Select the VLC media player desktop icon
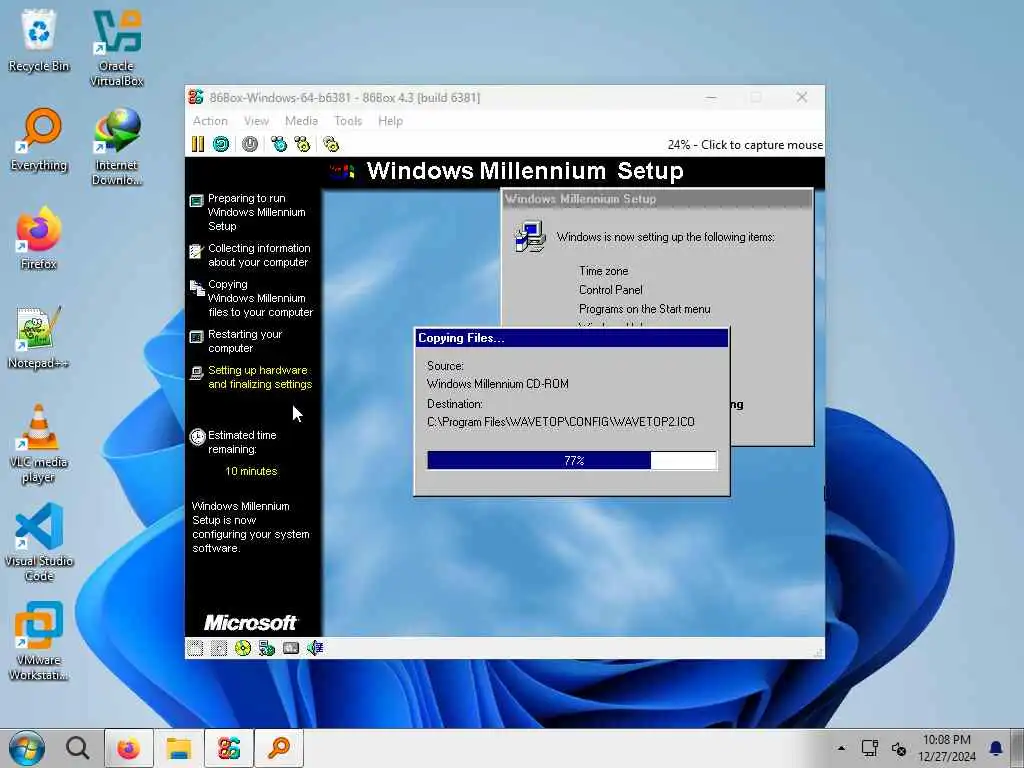 (39, 444)
